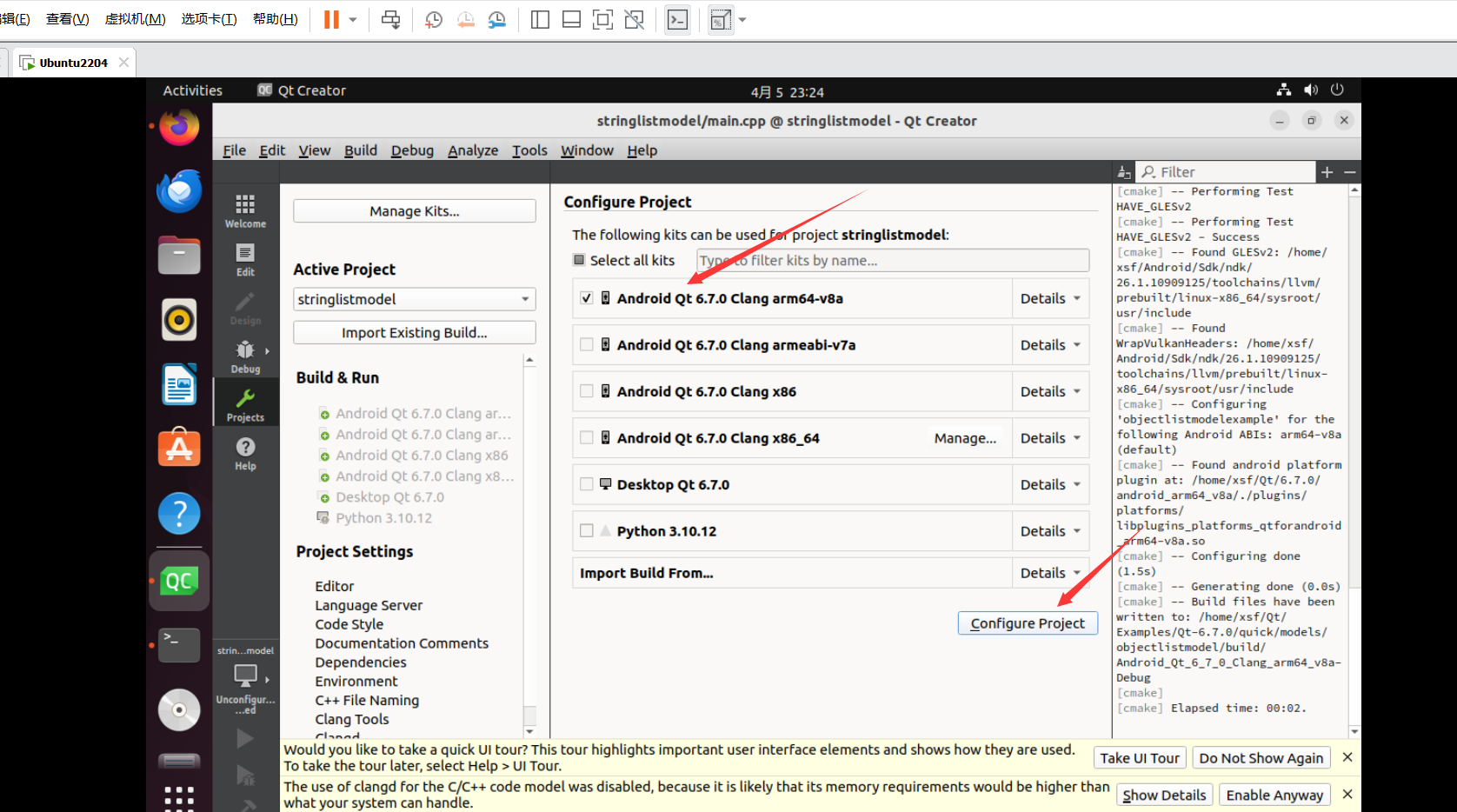Viewport: 1457px width, 812px height.
Task: Launch Rhythmbox from the dock
Action: pos(179,320)
